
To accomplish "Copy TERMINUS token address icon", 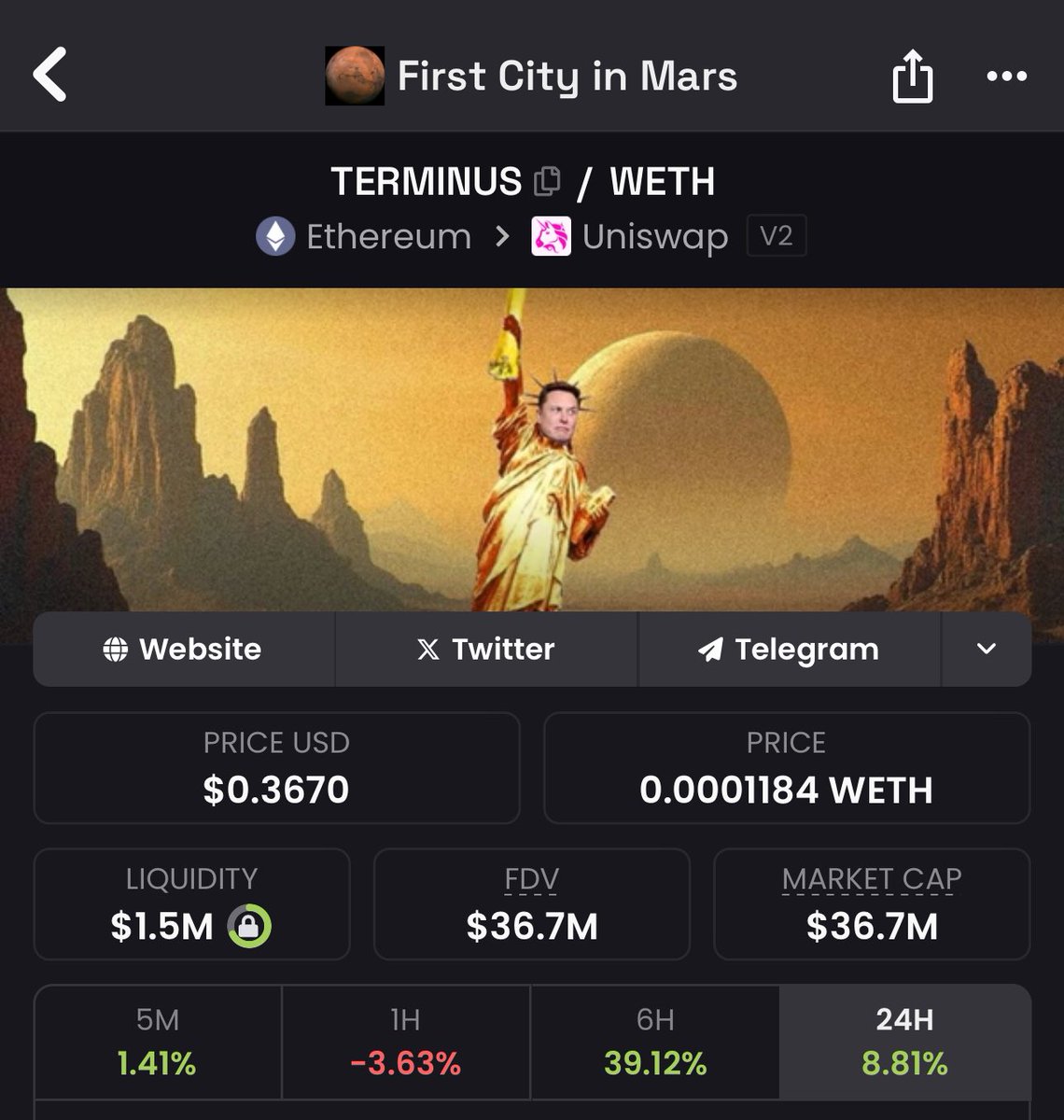I will tap(547, 181).
